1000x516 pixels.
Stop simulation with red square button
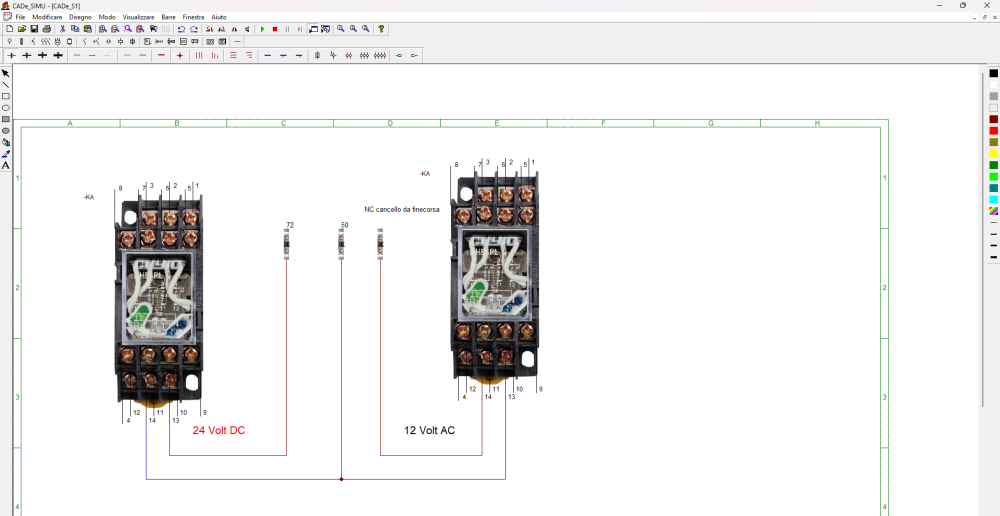pos(275,29)
